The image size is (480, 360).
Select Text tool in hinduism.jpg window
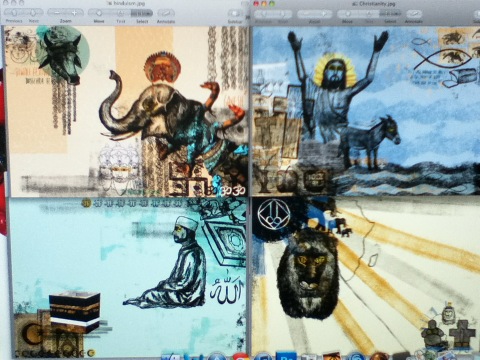121,13
